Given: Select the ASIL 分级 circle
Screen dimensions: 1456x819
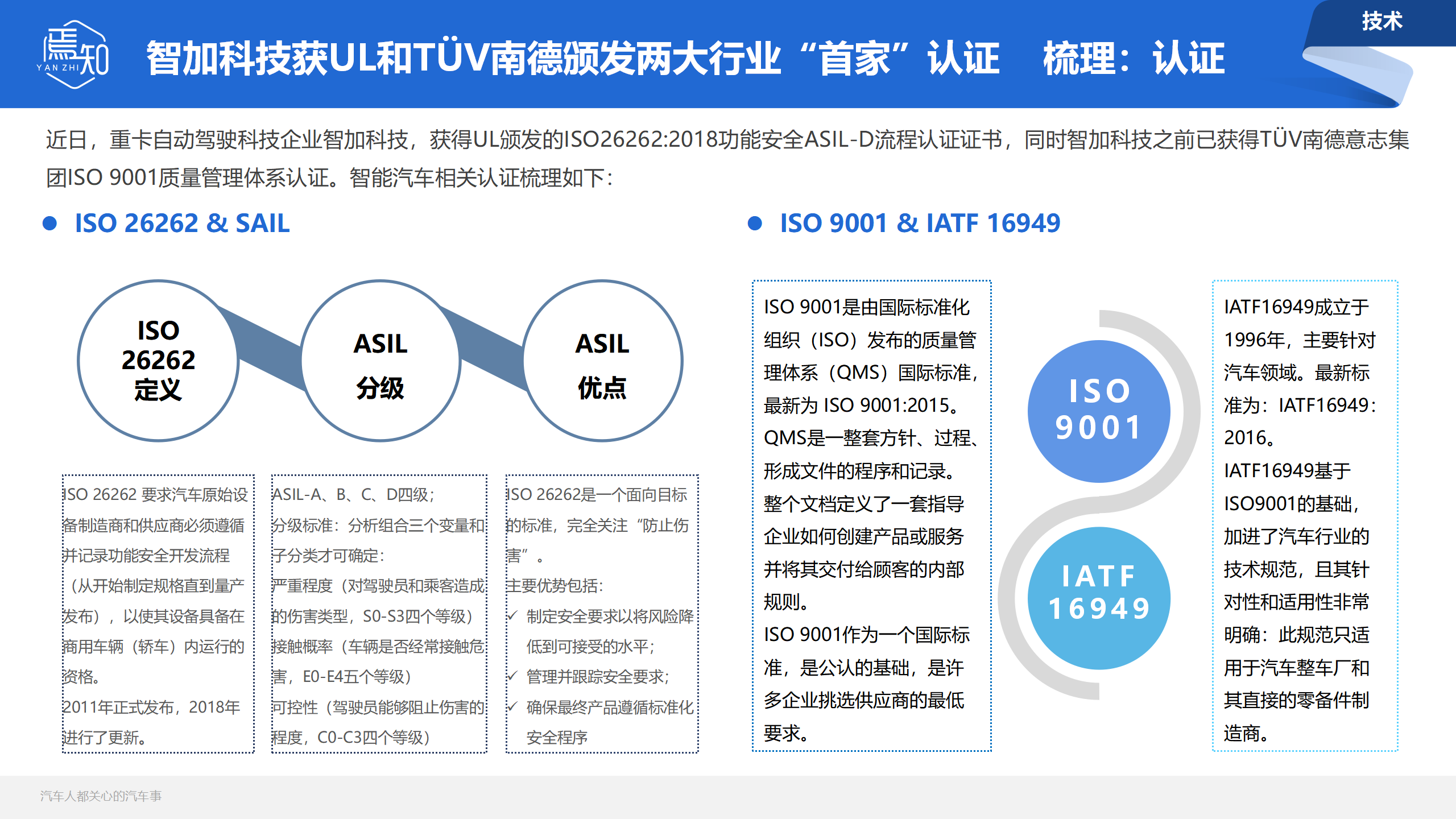Looking at the screenshot, I should 380,360.
